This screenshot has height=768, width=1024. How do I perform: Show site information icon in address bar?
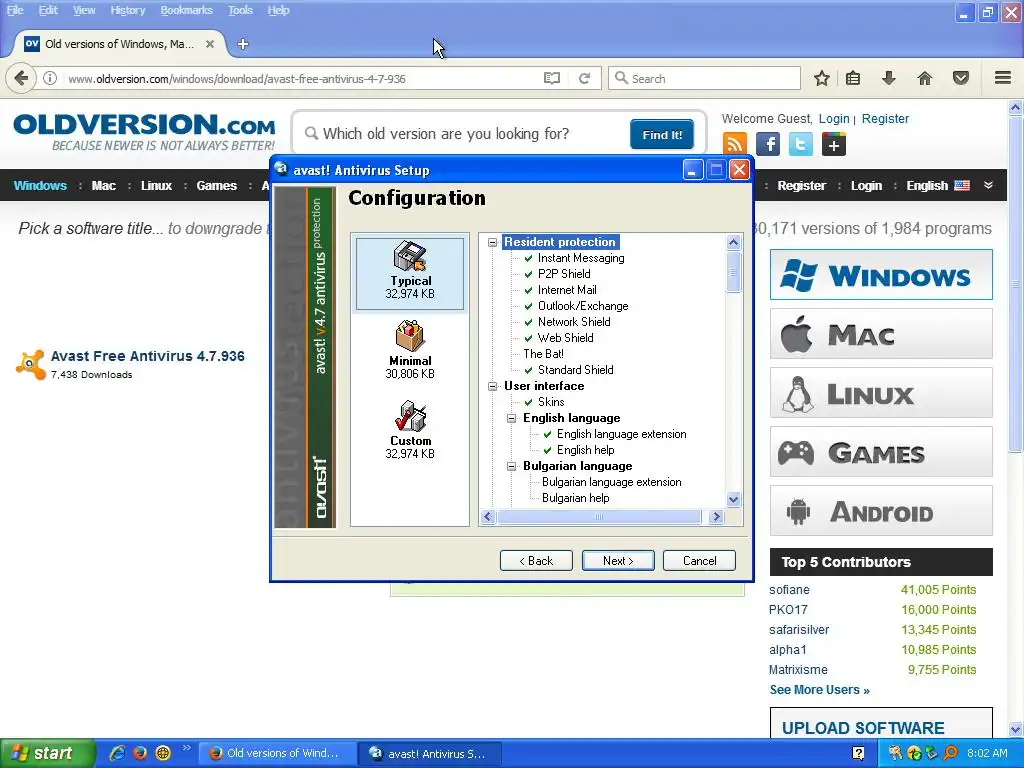(x=50, y=78)
